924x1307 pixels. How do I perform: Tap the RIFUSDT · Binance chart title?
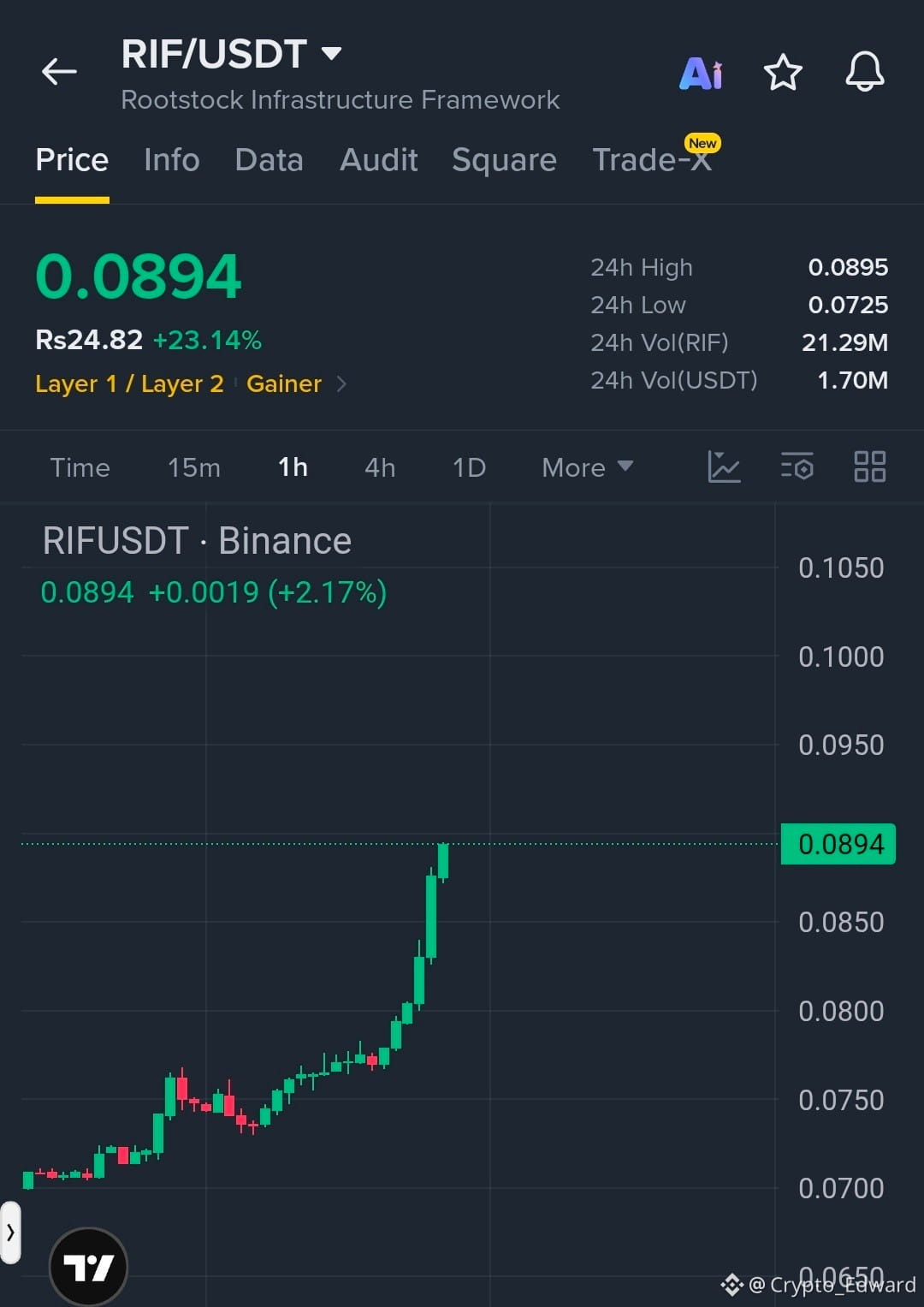pyautogui.click(x=197, y=541)
